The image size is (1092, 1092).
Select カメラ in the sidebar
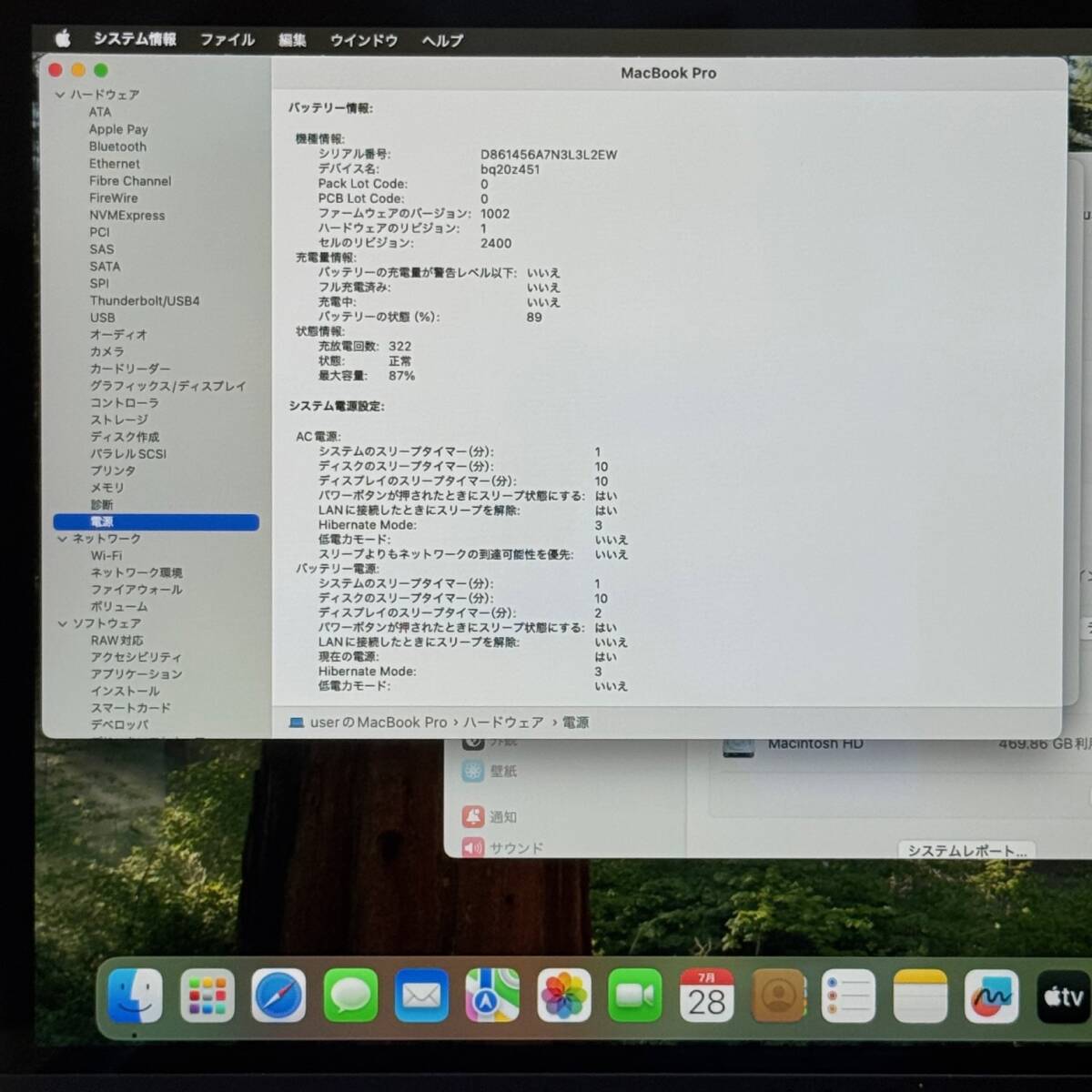[106, 351]
